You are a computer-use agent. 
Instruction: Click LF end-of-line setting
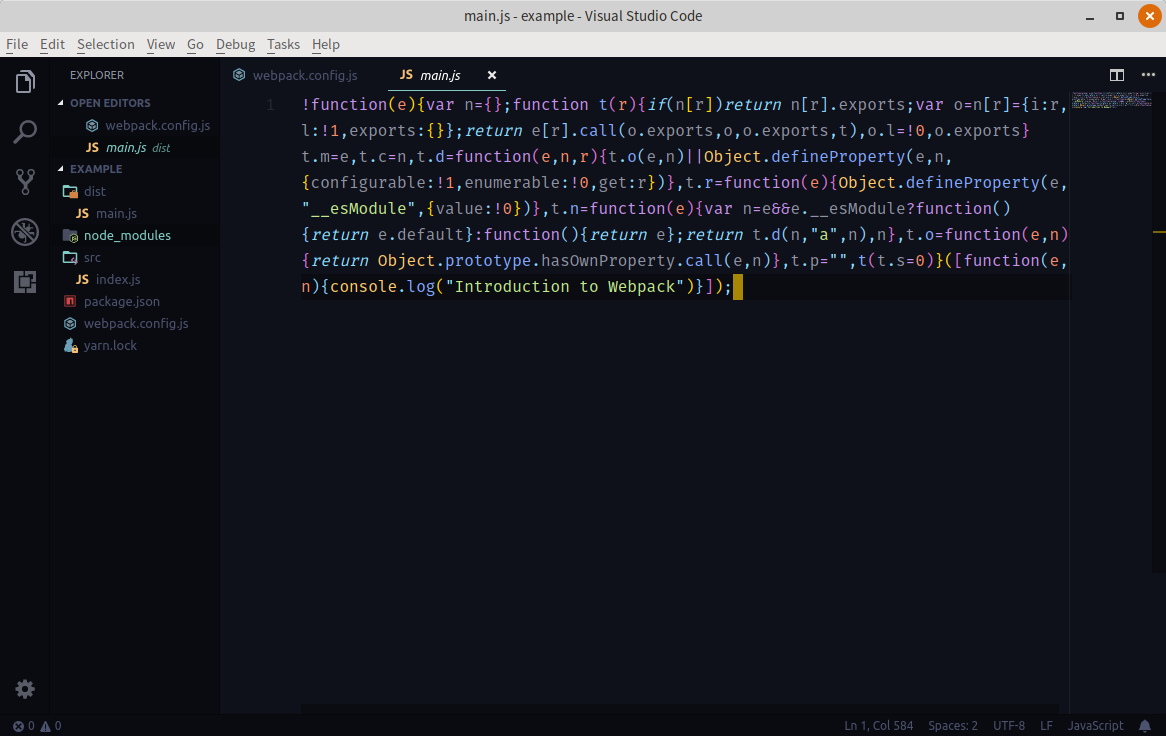(1046, 726)
